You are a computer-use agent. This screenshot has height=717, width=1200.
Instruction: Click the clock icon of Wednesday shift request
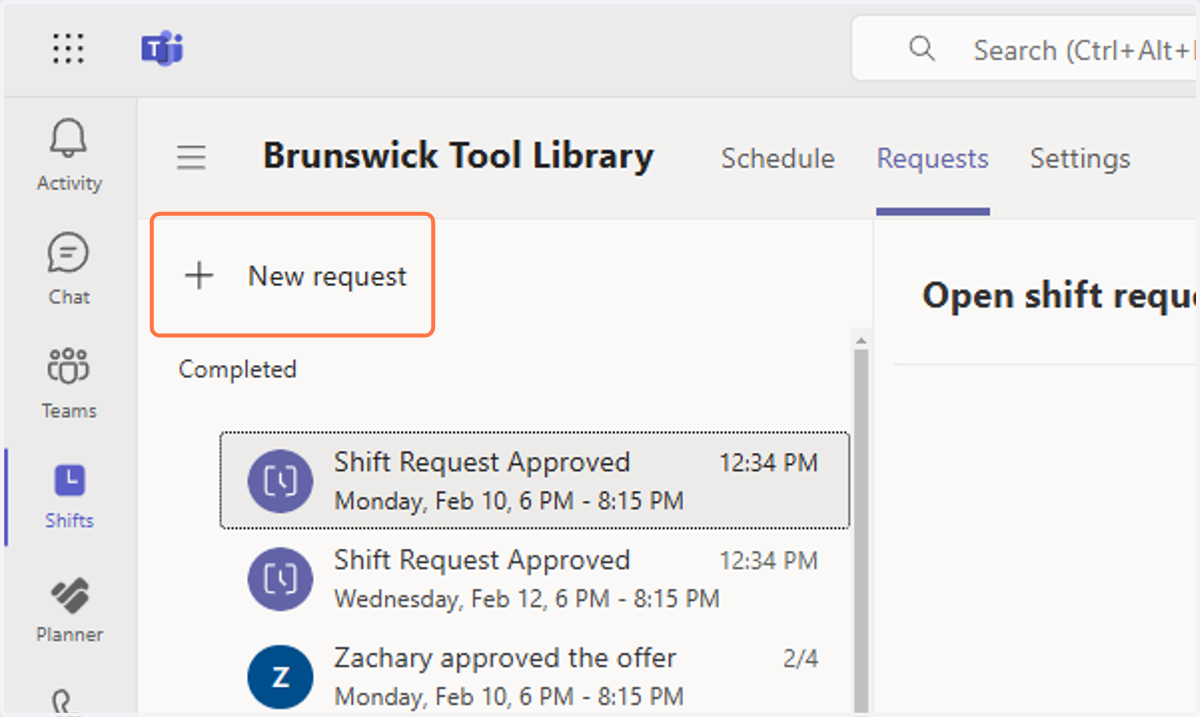click(280, 580)
